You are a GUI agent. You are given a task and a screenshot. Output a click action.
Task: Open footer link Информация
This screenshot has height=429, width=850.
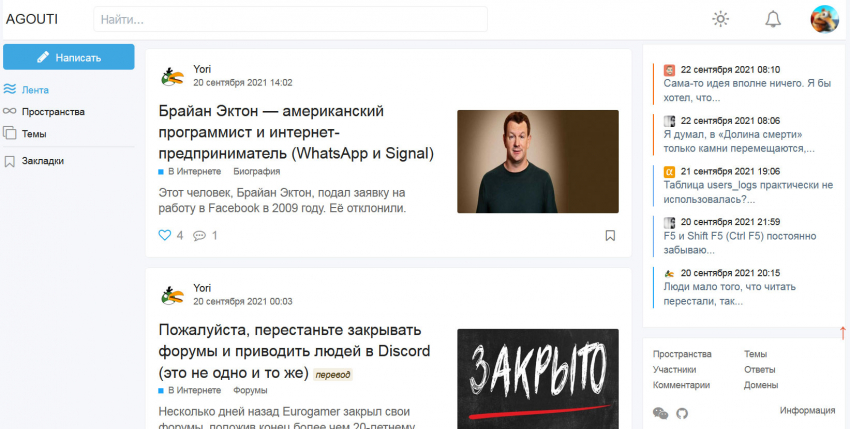click(x=808, y=411)
